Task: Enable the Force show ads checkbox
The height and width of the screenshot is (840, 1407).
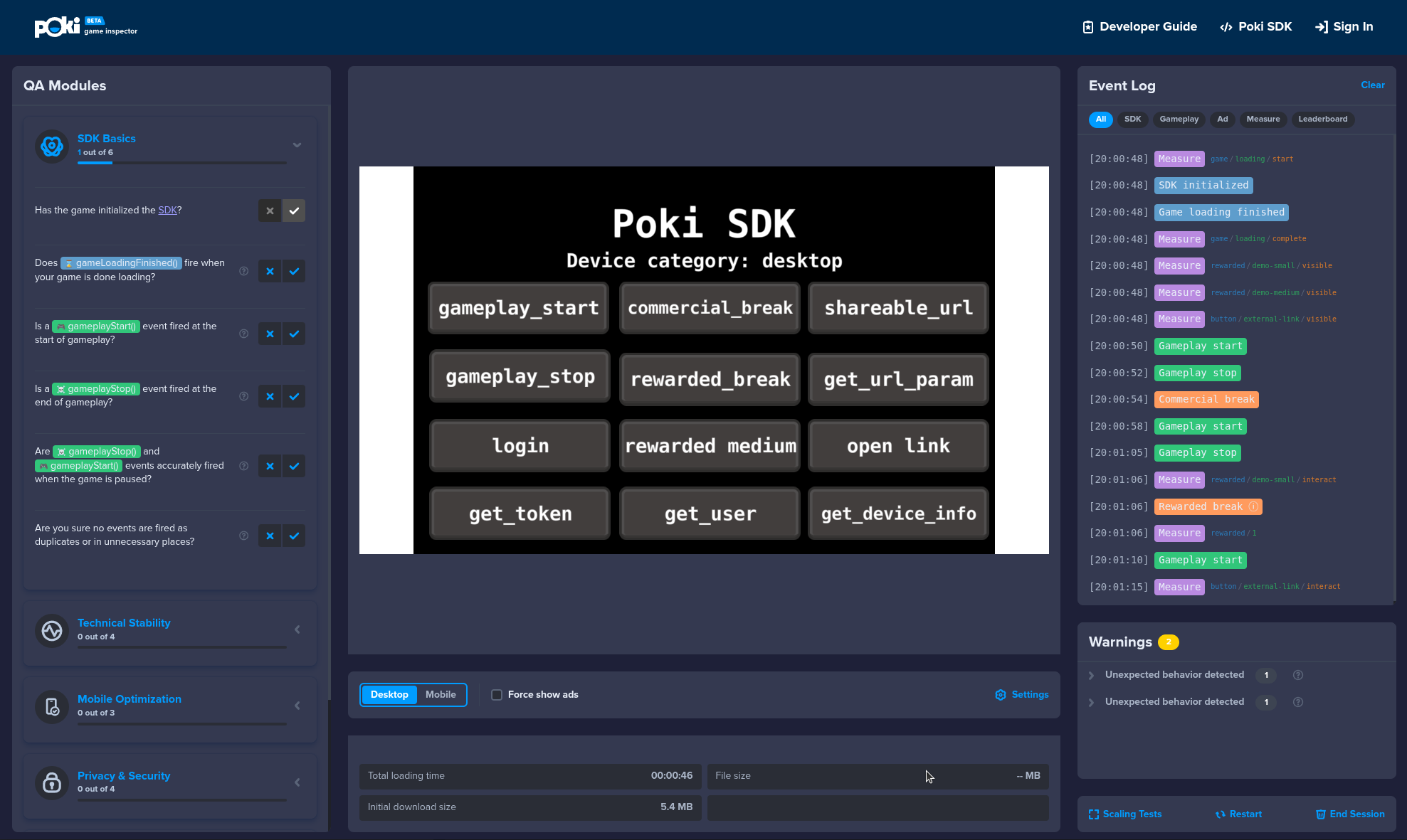Action: (x=497, y=695)
